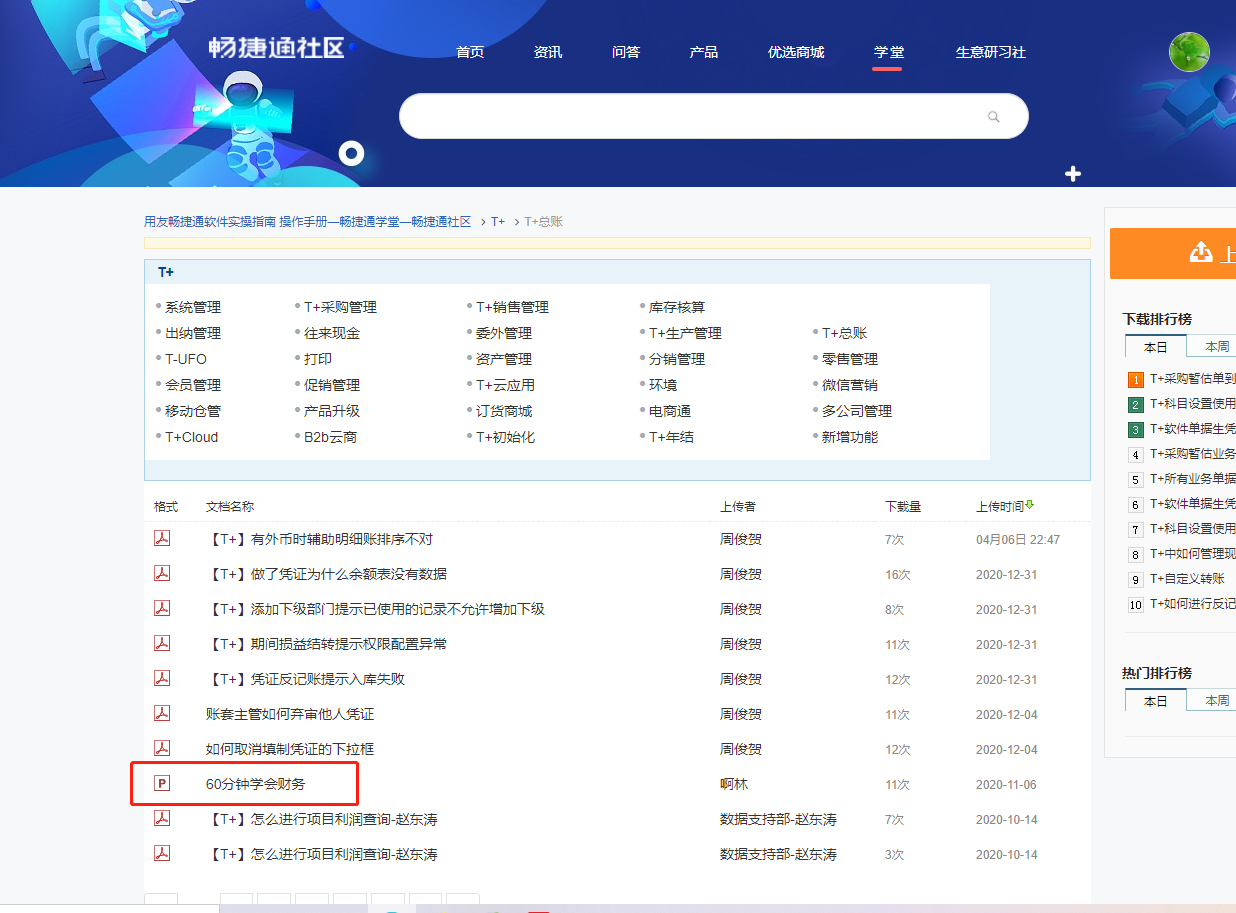Image resolution: width=1236 pixels, height=913 pixels.
Task: Open T+云应用 category
Action: coord(506,385)
